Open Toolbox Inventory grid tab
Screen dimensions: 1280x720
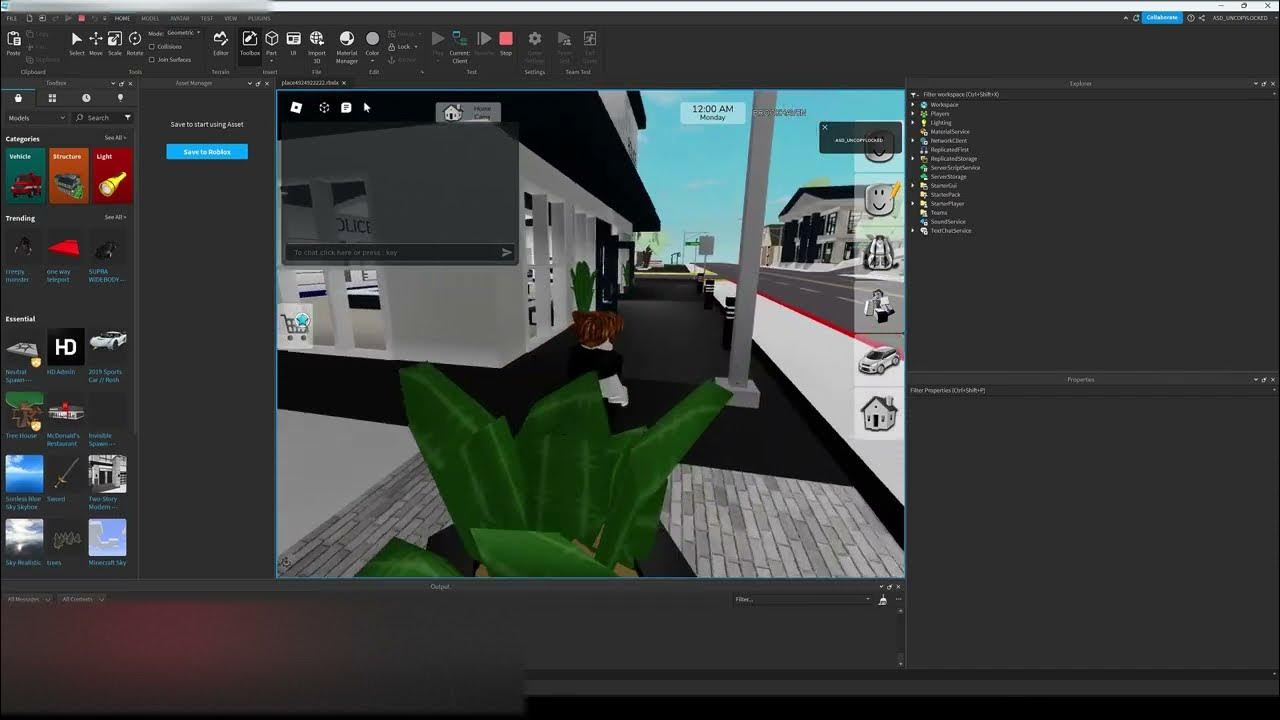52,98
